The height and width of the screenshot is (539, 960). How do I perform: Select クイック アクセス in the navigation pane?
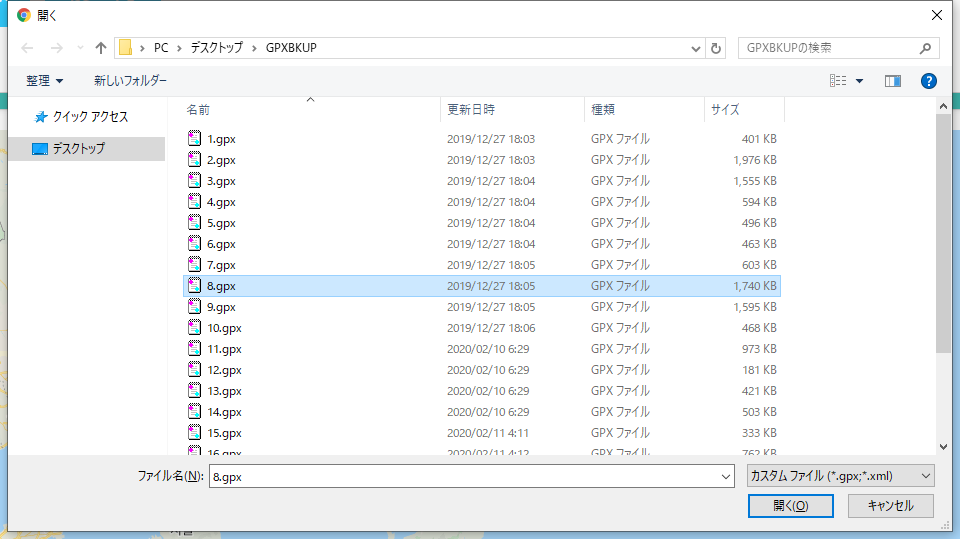tap(90, 117)
